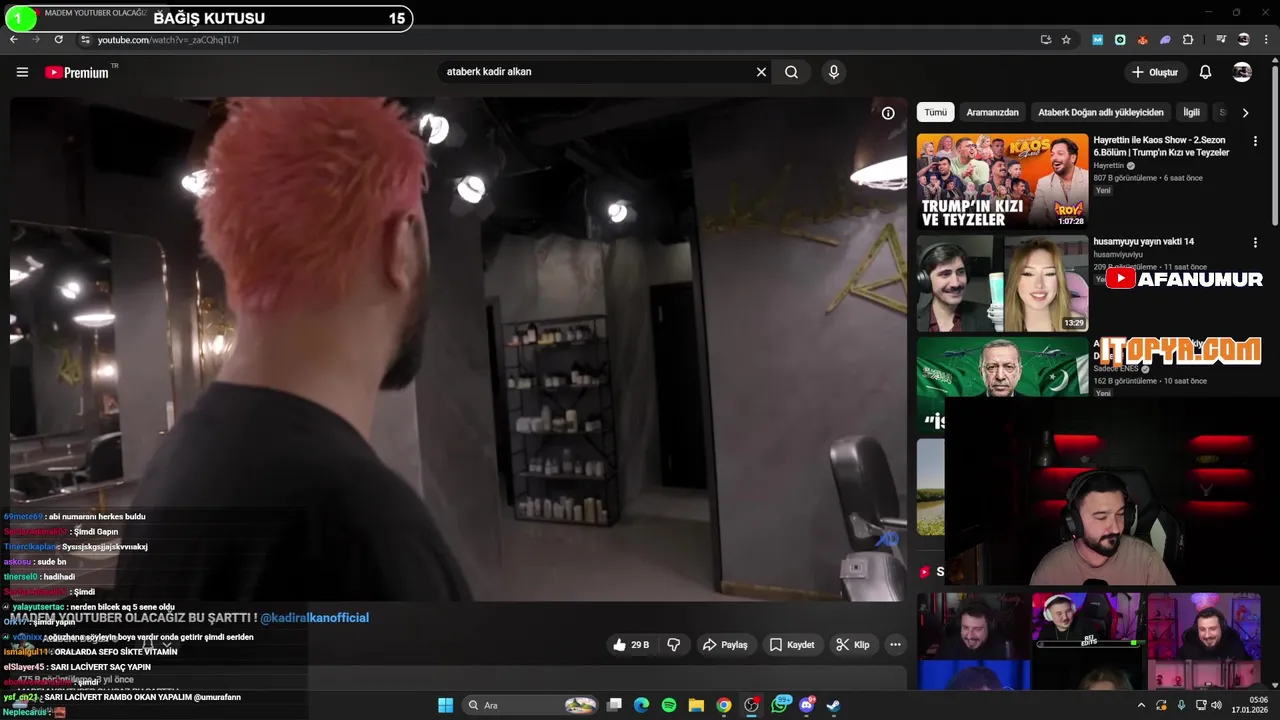Save video with Kaydet button
The height and width of the screenshot is (720, 1280).
[x=791, y=645]
